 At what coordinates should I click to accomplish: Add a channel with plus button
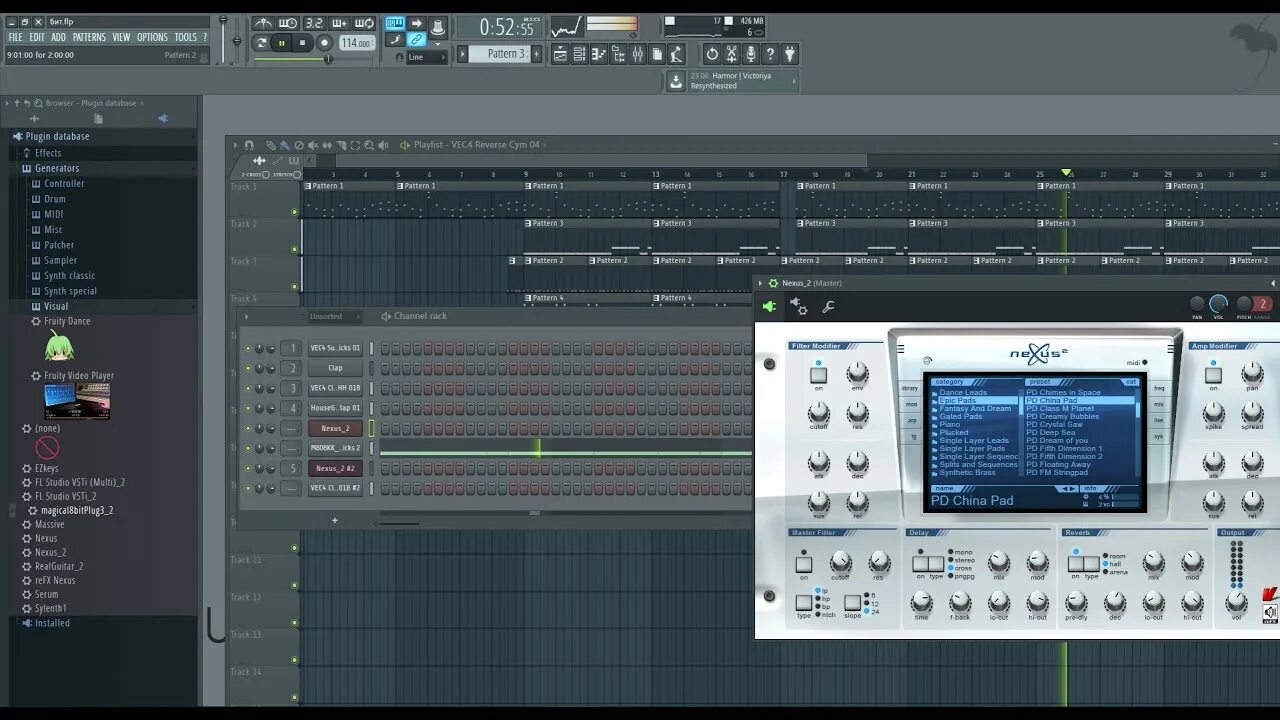click(334, 520)
